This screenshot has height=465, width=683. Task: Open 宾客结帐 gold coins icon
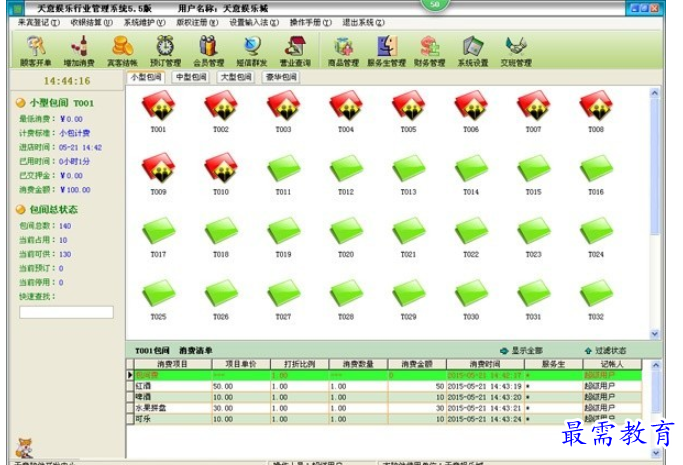pos(122,51)
